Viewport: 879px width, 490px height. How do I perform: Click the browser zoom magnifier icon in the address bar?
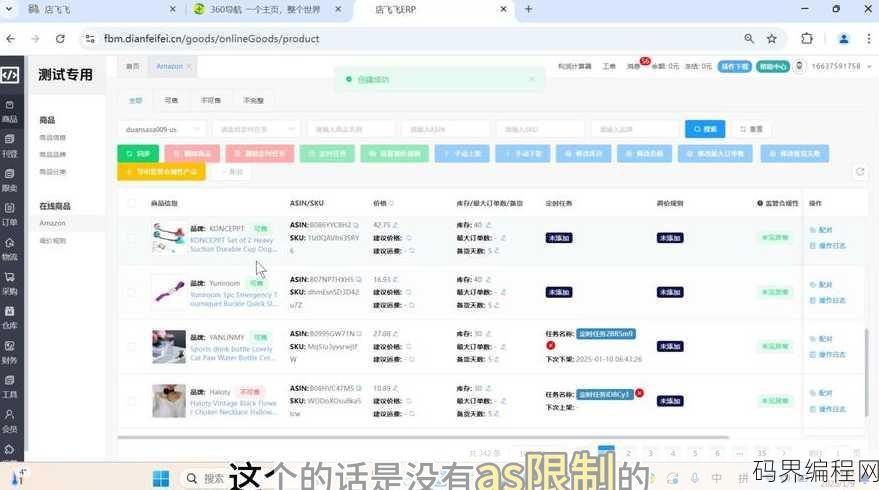coord(749,39)
